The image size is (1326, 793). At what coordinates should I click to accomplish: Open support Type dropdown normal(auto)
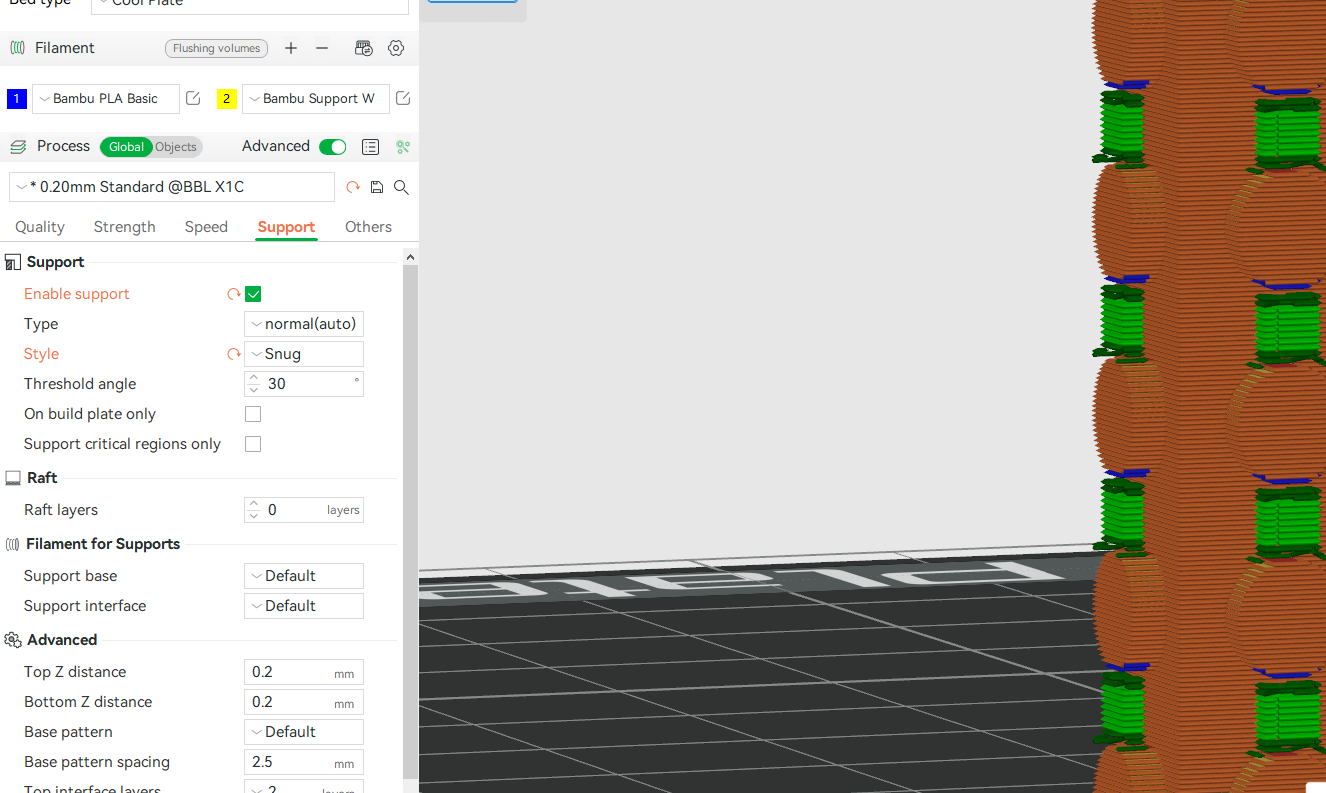pyautogui.click(x=304, y=324)
